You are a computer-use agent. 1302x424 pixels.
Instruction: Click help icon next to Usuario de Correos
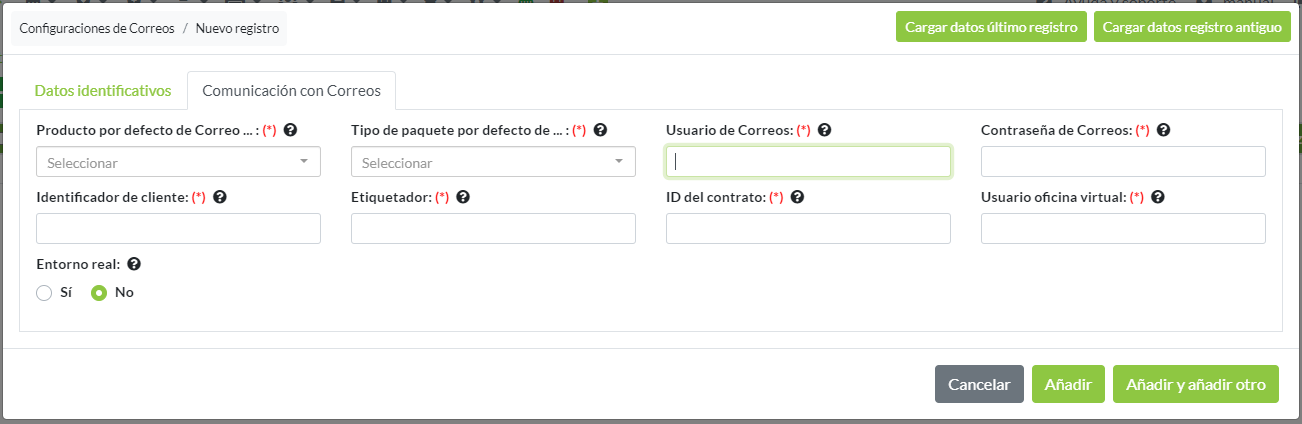pyautogui.click(x=825, y=130)
